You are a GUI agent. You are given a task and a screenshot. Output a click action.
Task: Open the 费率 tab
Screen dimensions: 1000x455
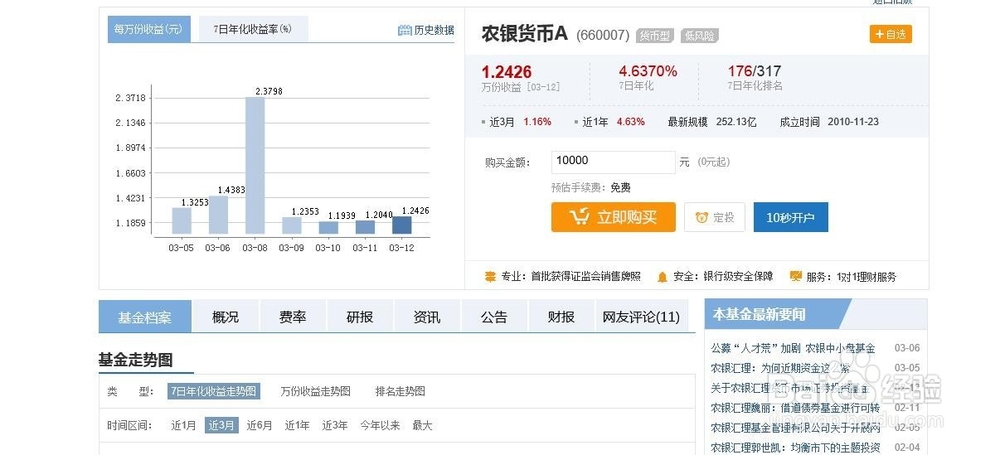[293, 317]
